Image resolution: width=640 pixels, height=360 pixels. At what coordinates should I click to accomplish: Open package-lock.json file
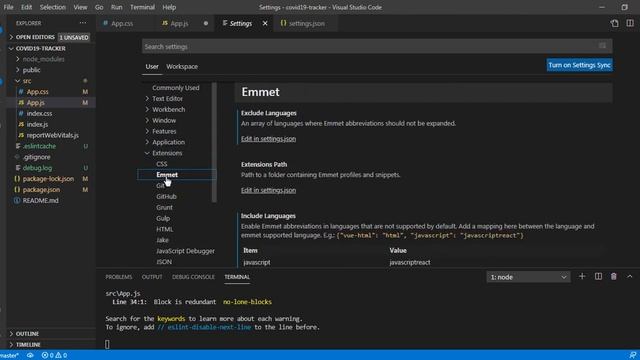48,179
